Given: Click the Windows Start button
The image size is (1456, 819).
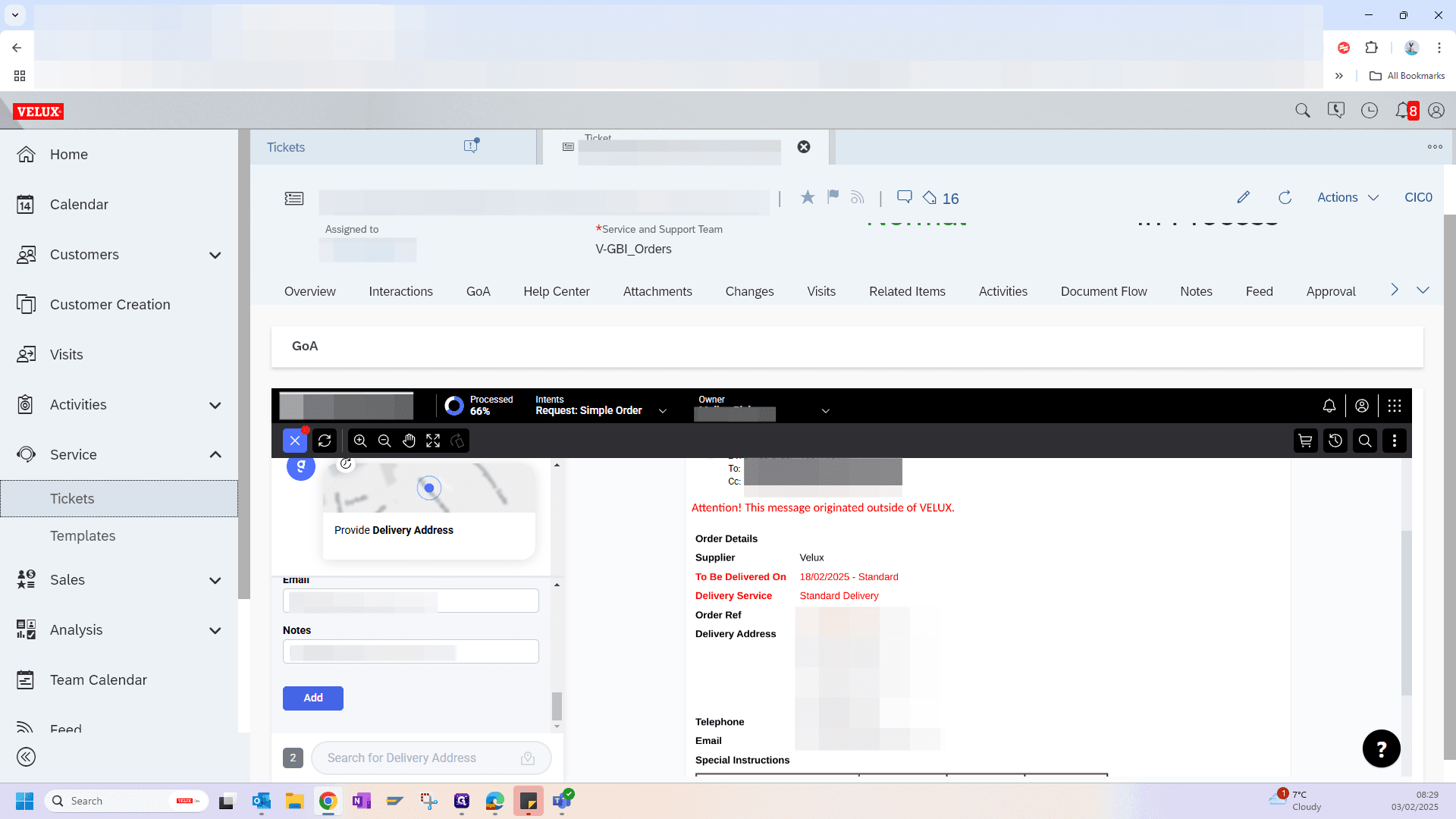Looking at the screenshot, I should point(24,802).
